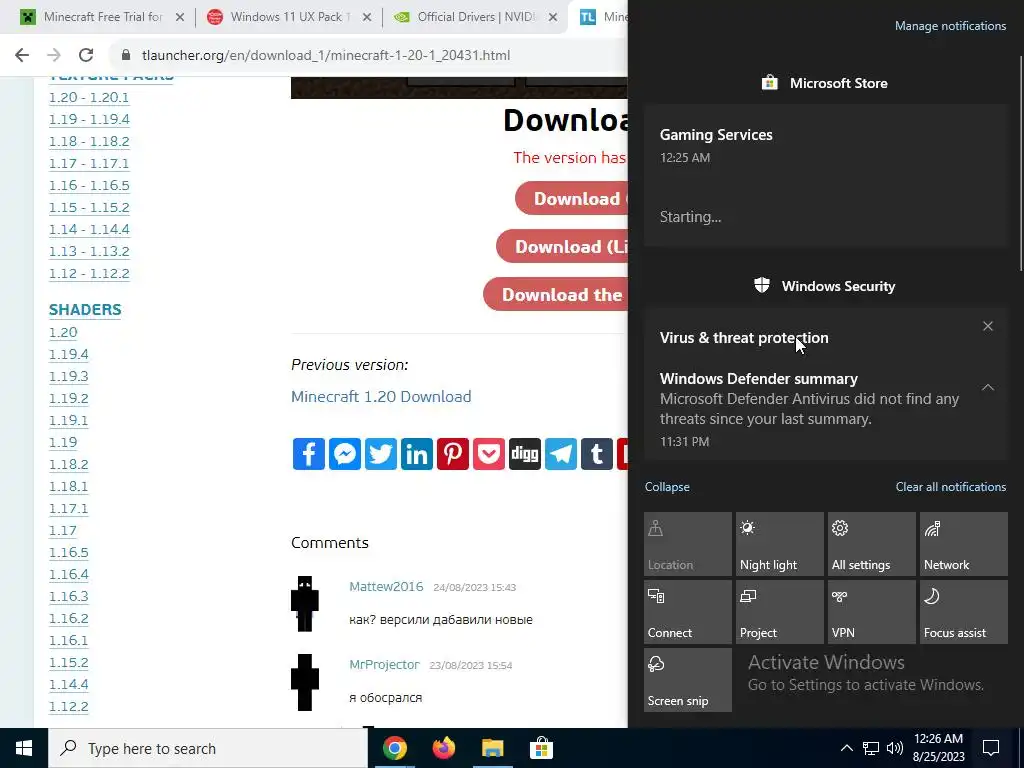Collapse the quick actions panel

(x=667, y=487)
